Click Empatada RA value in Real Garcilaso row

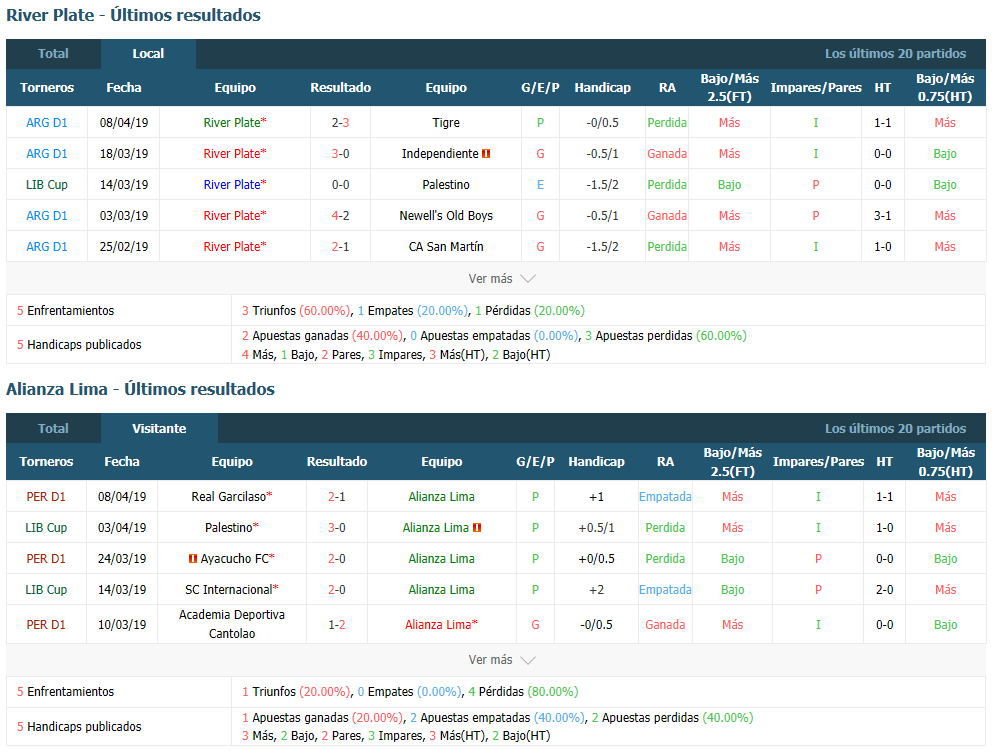click(665, 497)
